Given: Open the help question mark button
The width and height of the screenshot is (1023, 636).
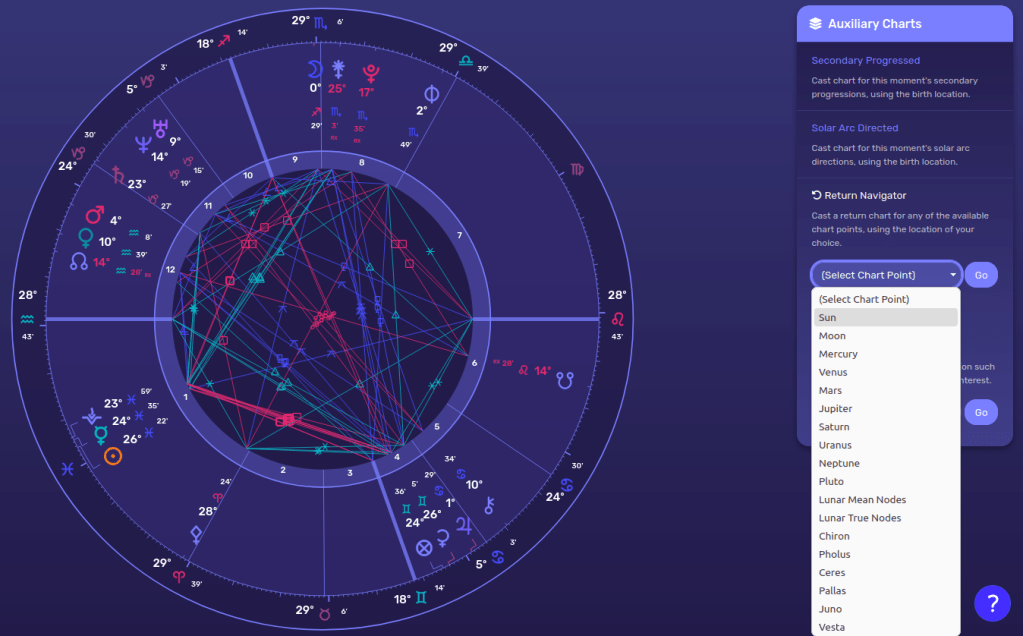Looking at the screenshot, I should (x=992, y=603).
